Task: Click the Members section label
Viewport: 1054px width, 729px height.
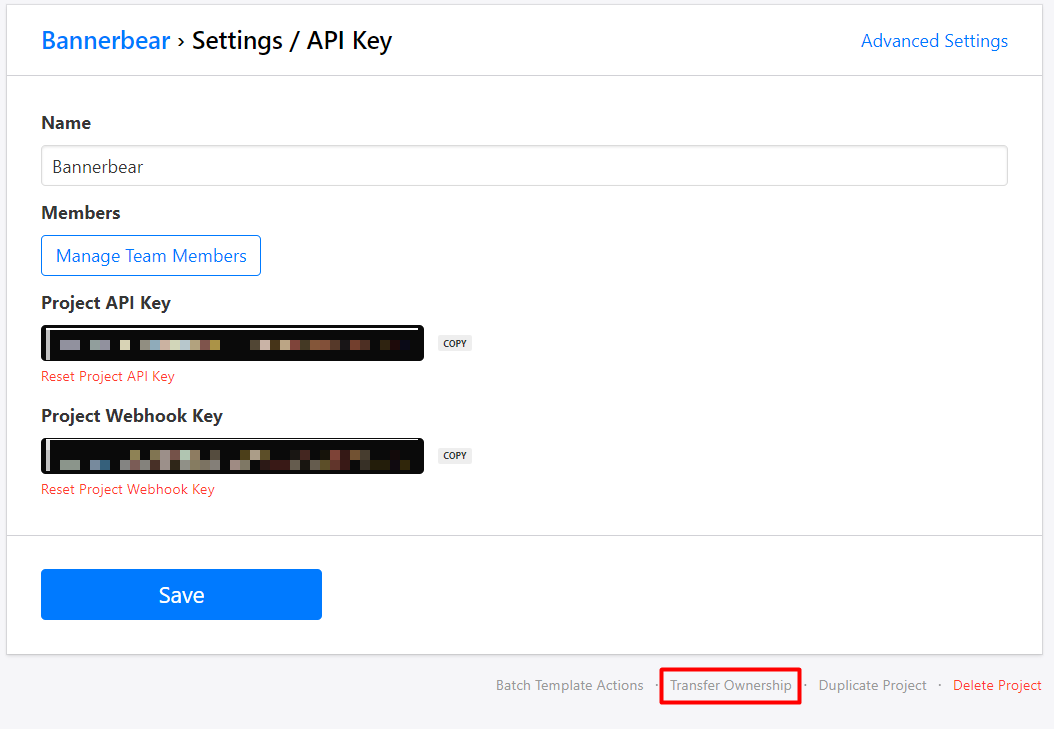Action: 81,213
